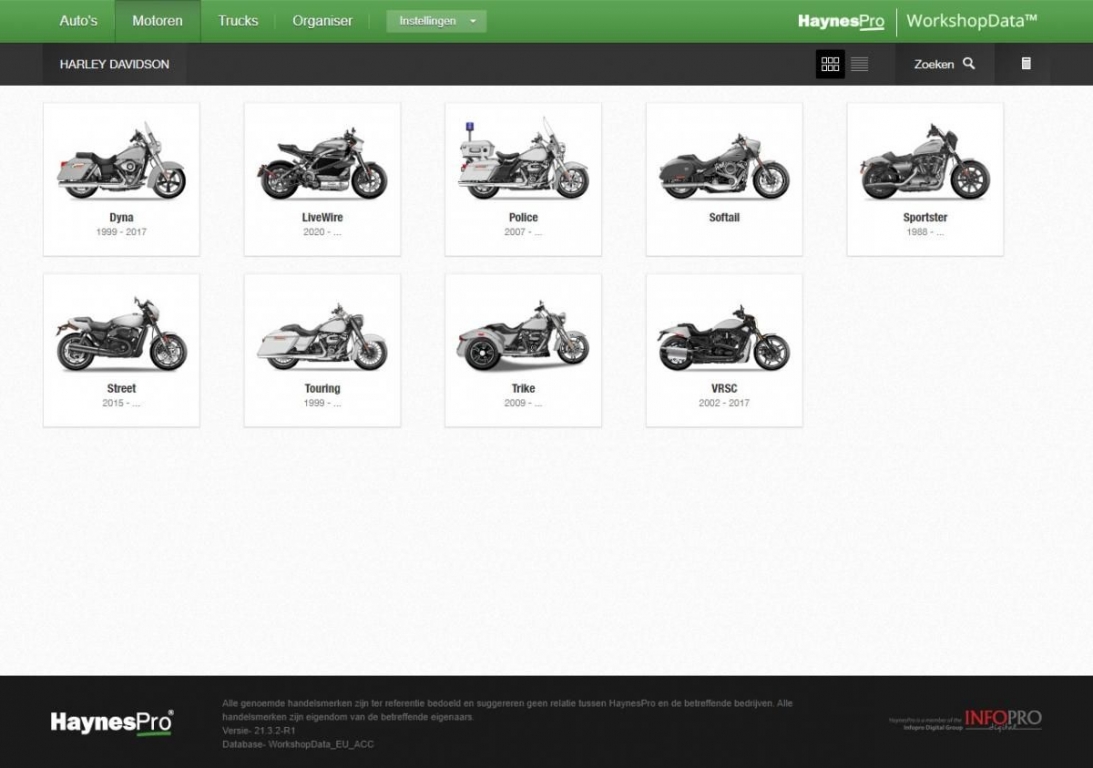This screenshot has height=768, width=1093.
Task: Select the Police motorcycle image
Action: click(523, 160)
